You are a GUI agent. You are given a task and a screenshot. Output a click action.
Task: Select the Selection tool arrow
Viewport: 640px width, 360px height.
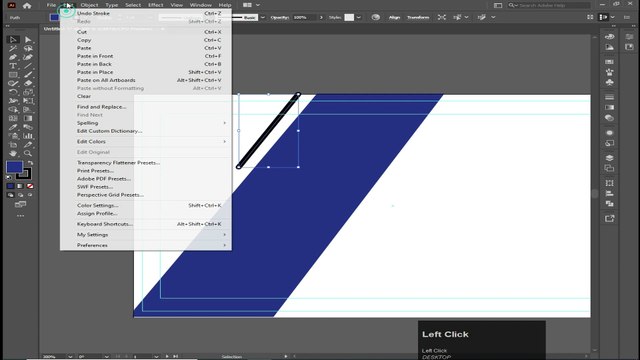[13, 40]
